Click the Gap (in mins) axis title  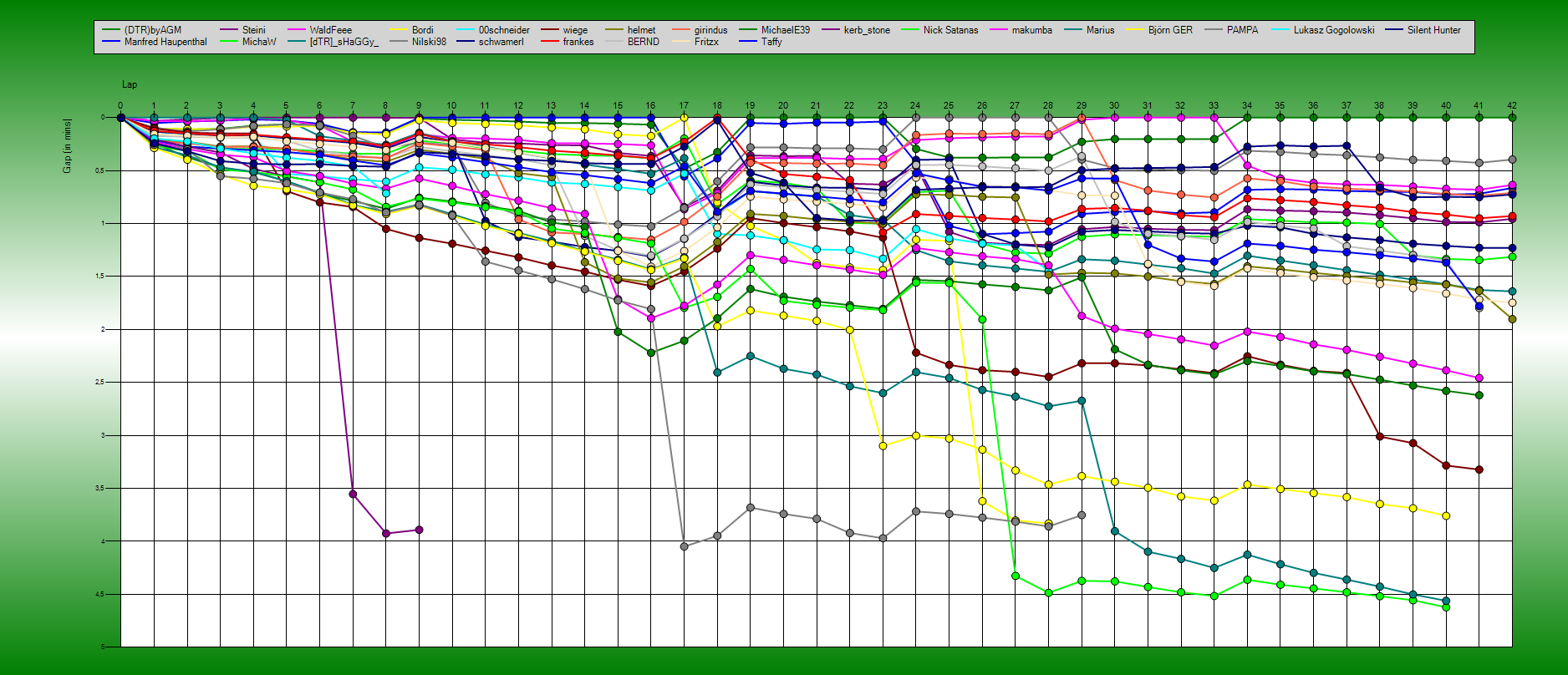pos(67,146)
